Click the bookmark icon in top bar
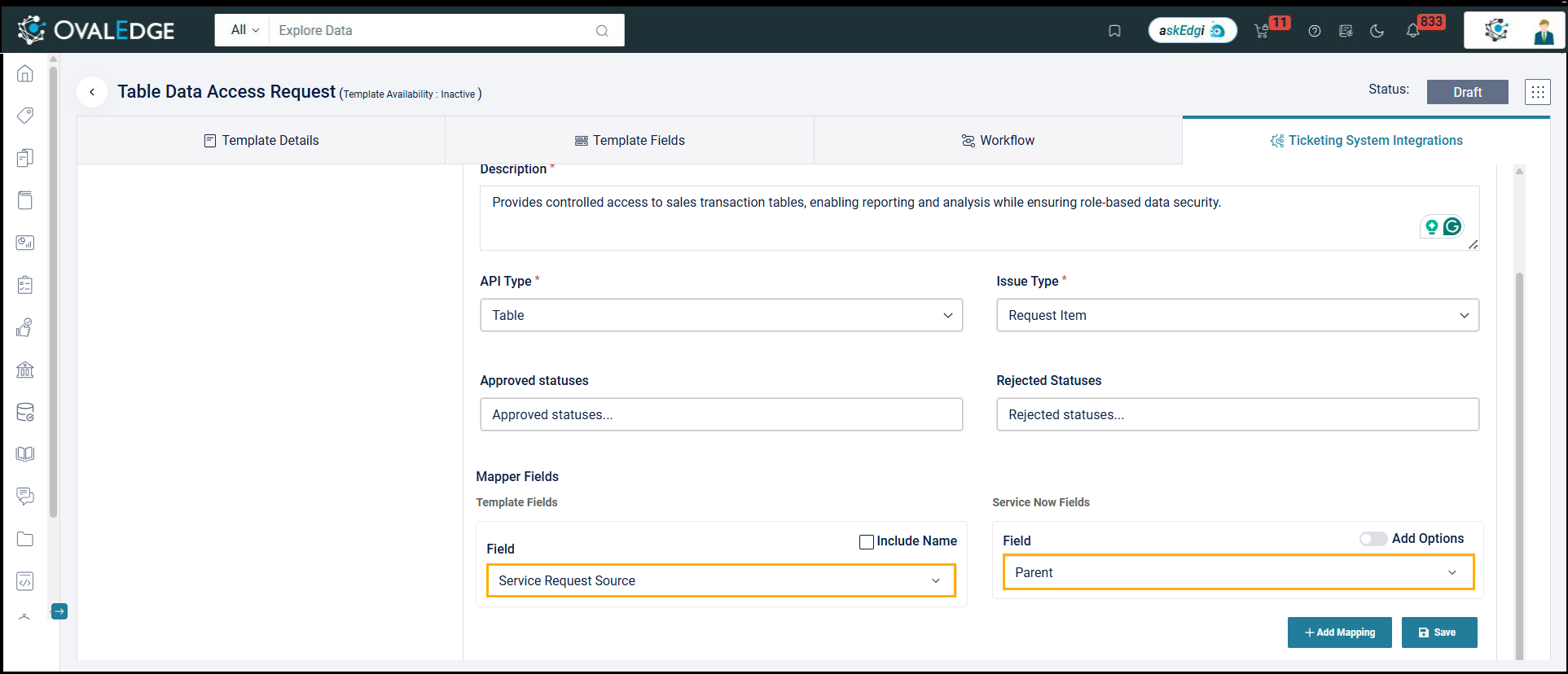Image resolution: width=1568 pixels, height=674 pixels. tap(1114, 31)
